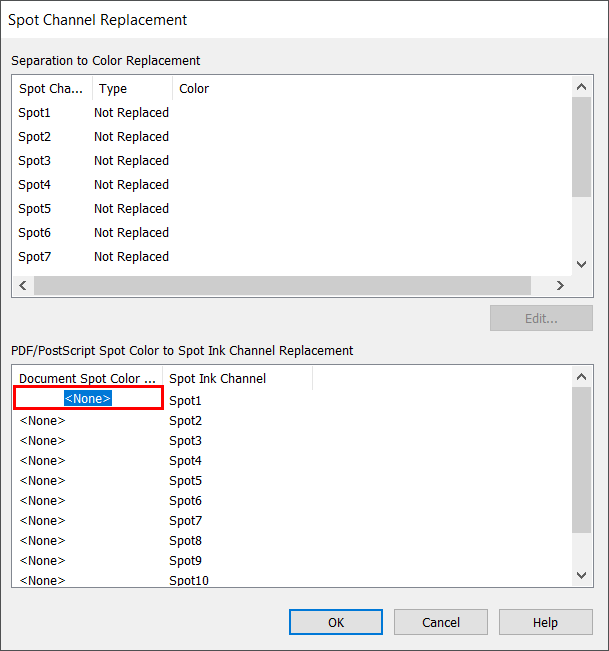This screenshot has width=609, height=651.
Task: Select the <None> entry beside Spot5
Action: [x=42, y=481]
